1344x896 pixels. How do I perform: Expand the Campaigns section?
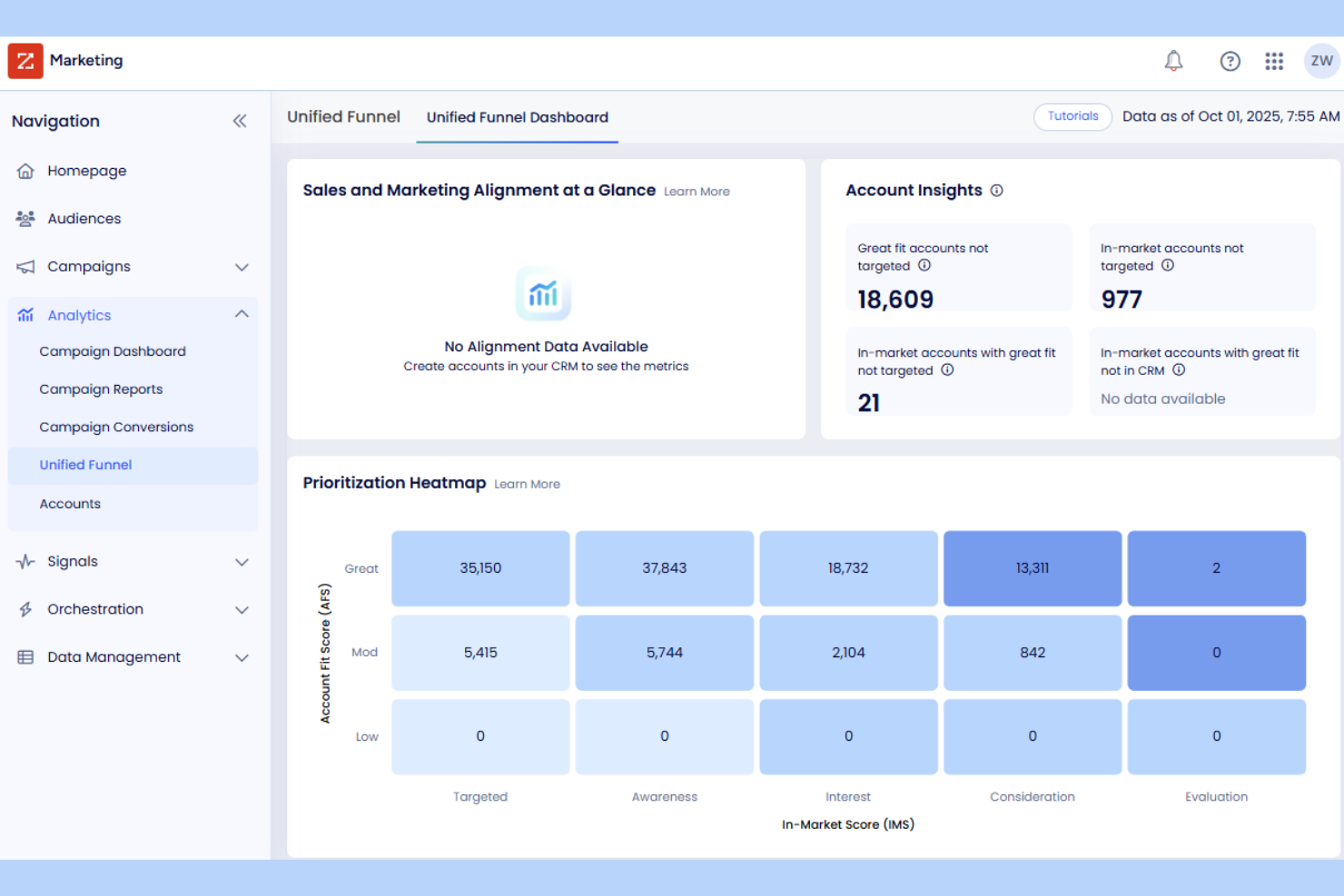click(x=242, y=267)
